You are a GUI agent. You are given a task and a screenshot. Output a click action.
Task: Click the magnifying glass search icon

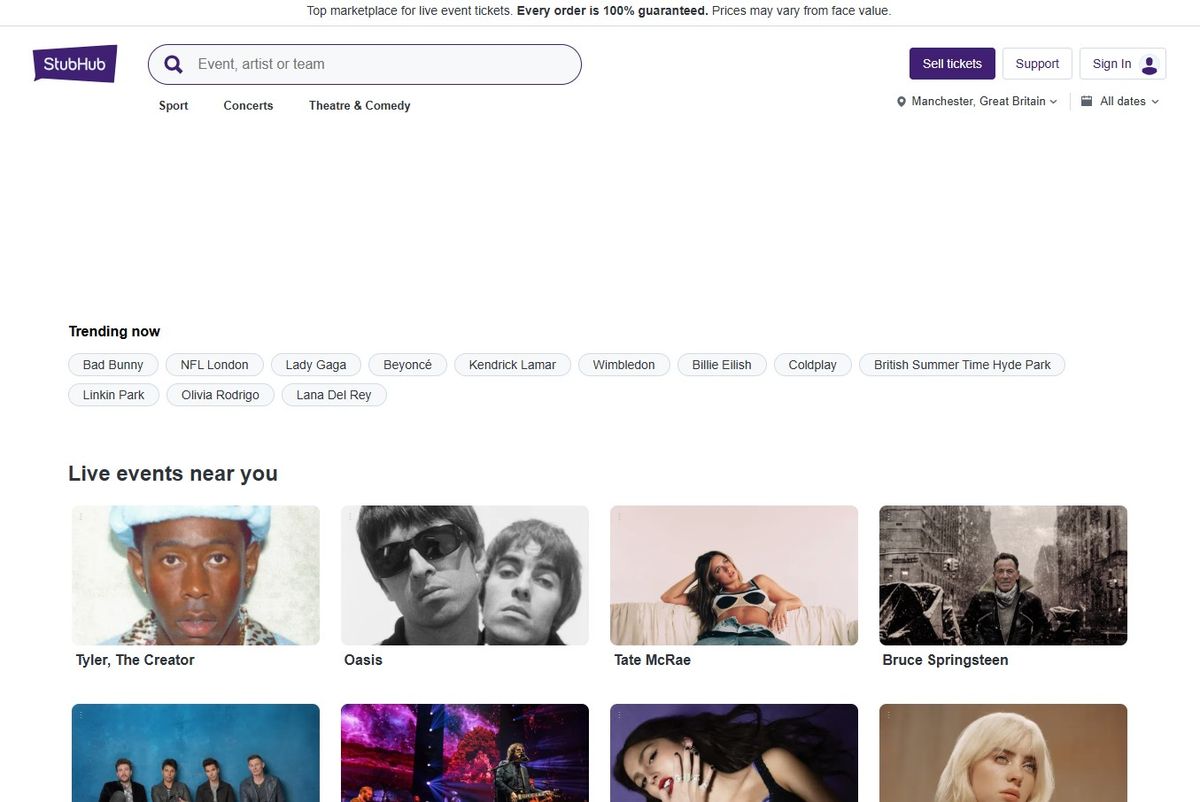pos(174,64)
